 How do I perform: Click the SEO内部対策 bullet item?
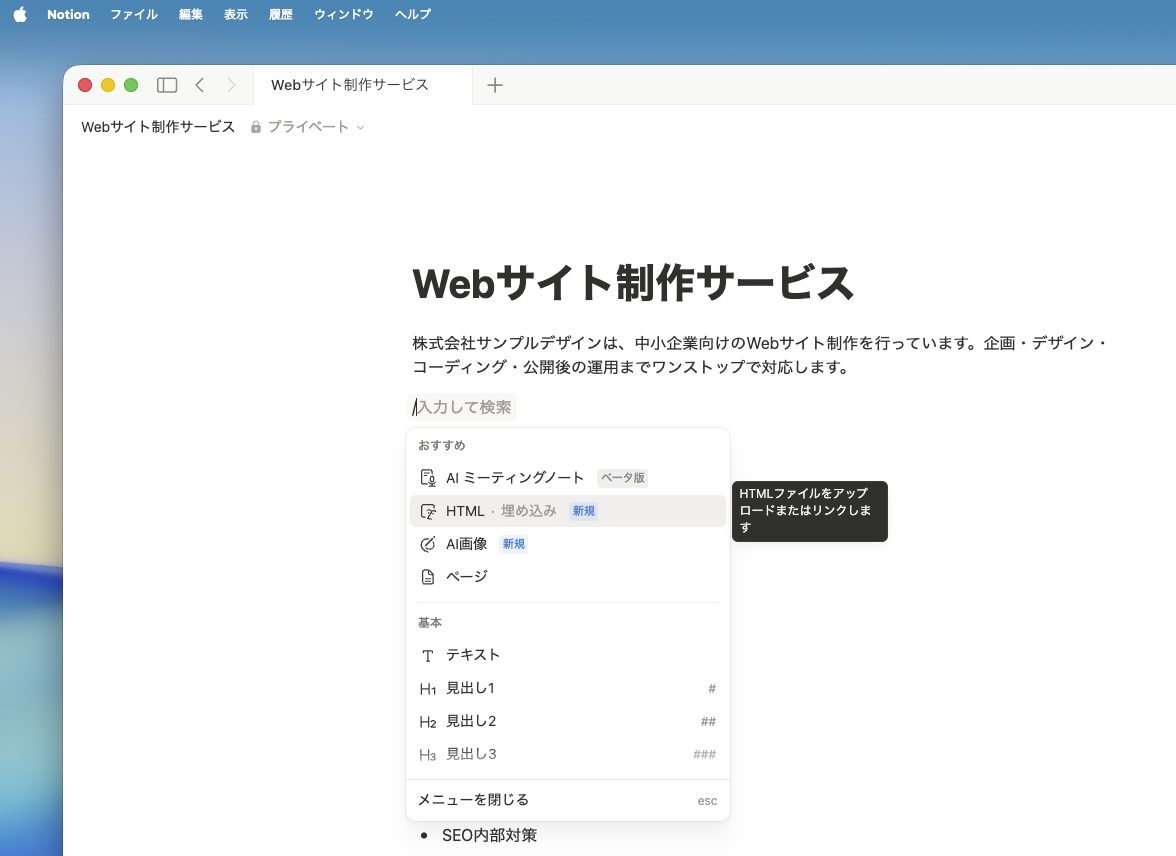click(x=489, y=836)
